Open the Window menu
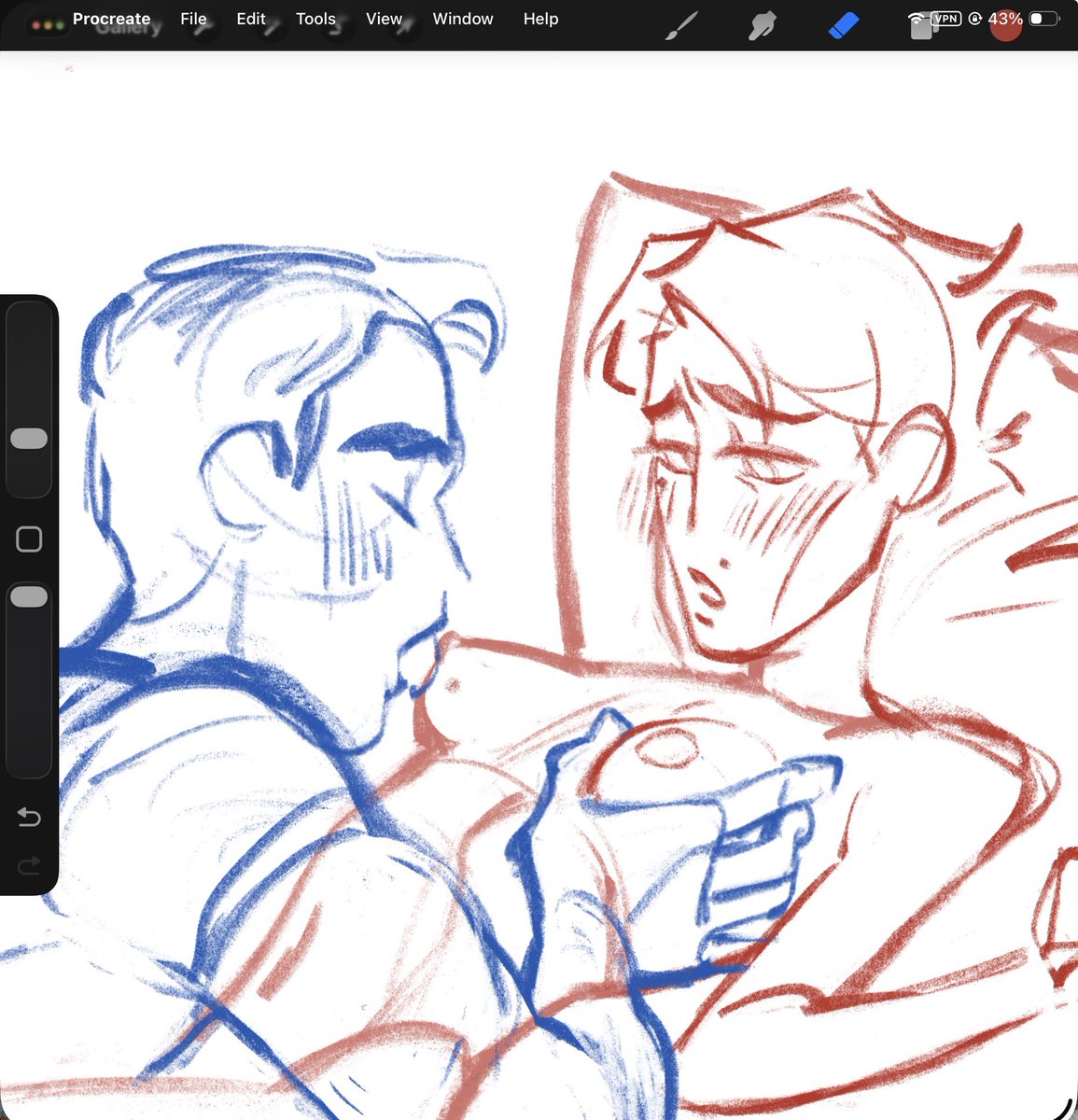 463,19
